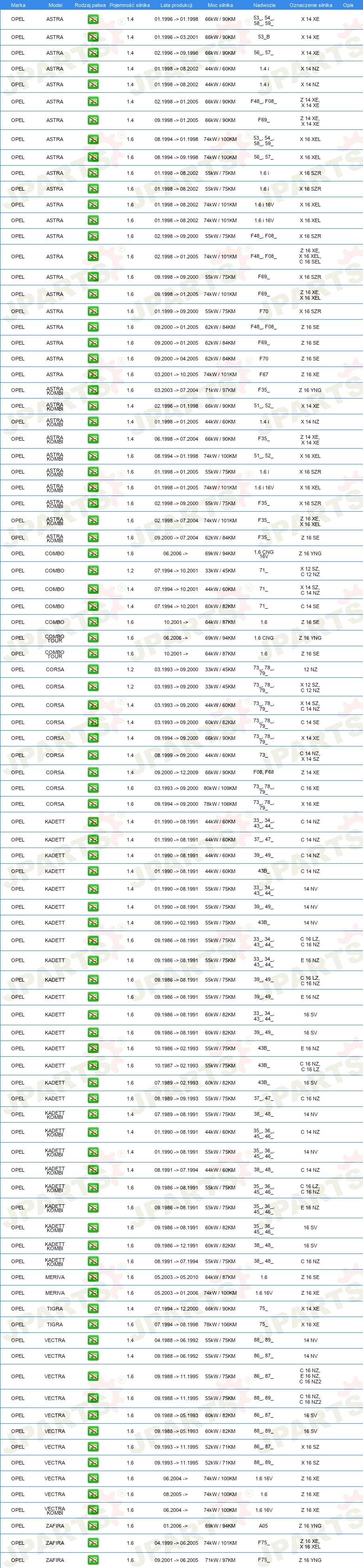Click fuel icon in VECTRA 04.1988 row
The width and height of the screenshot is (363, 1568).
[x=93, y=1340]
